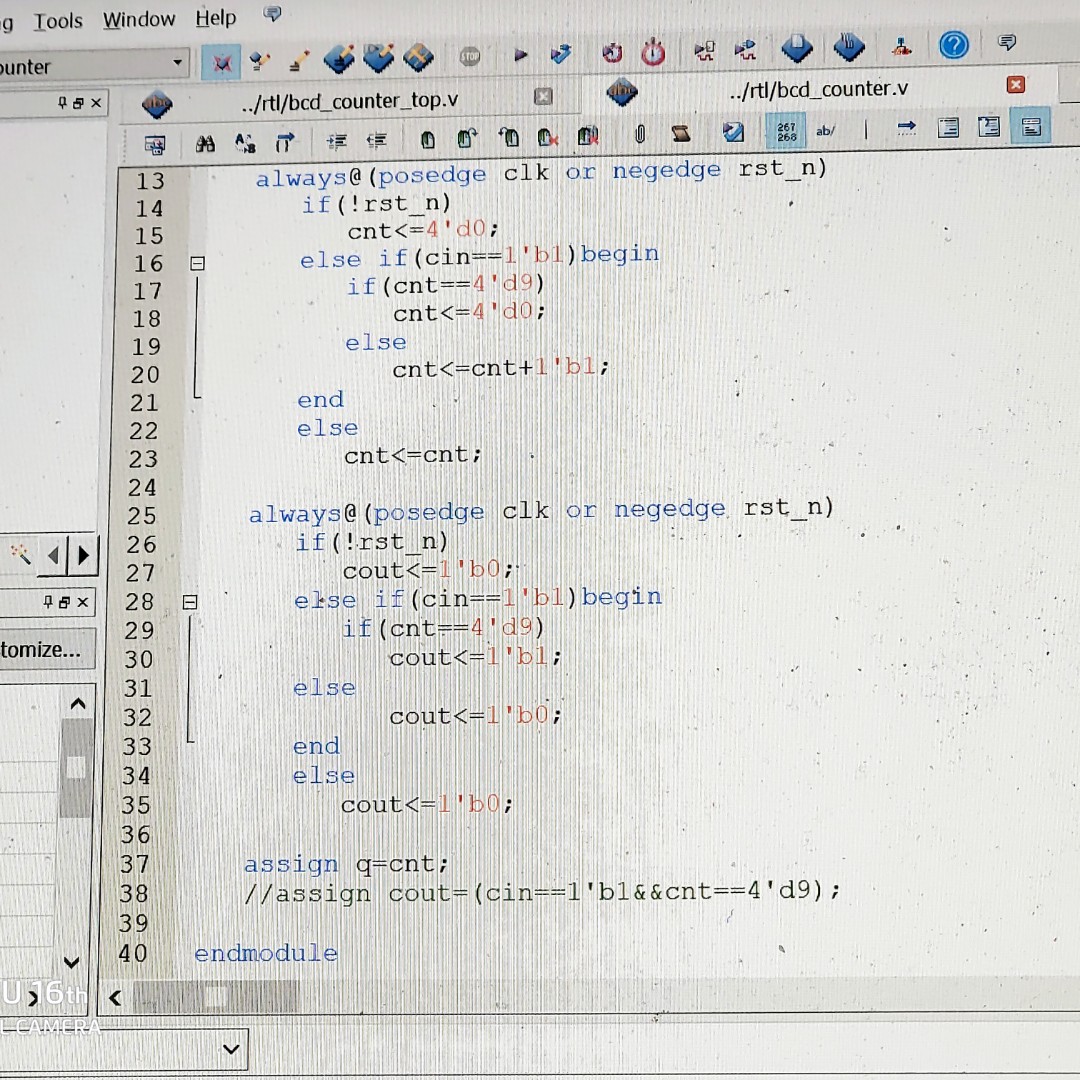Screen dimensions: 1080x1080
Task: Toggle the highlighted first icon after entity dropdown
Action: [x=221, y=63]
